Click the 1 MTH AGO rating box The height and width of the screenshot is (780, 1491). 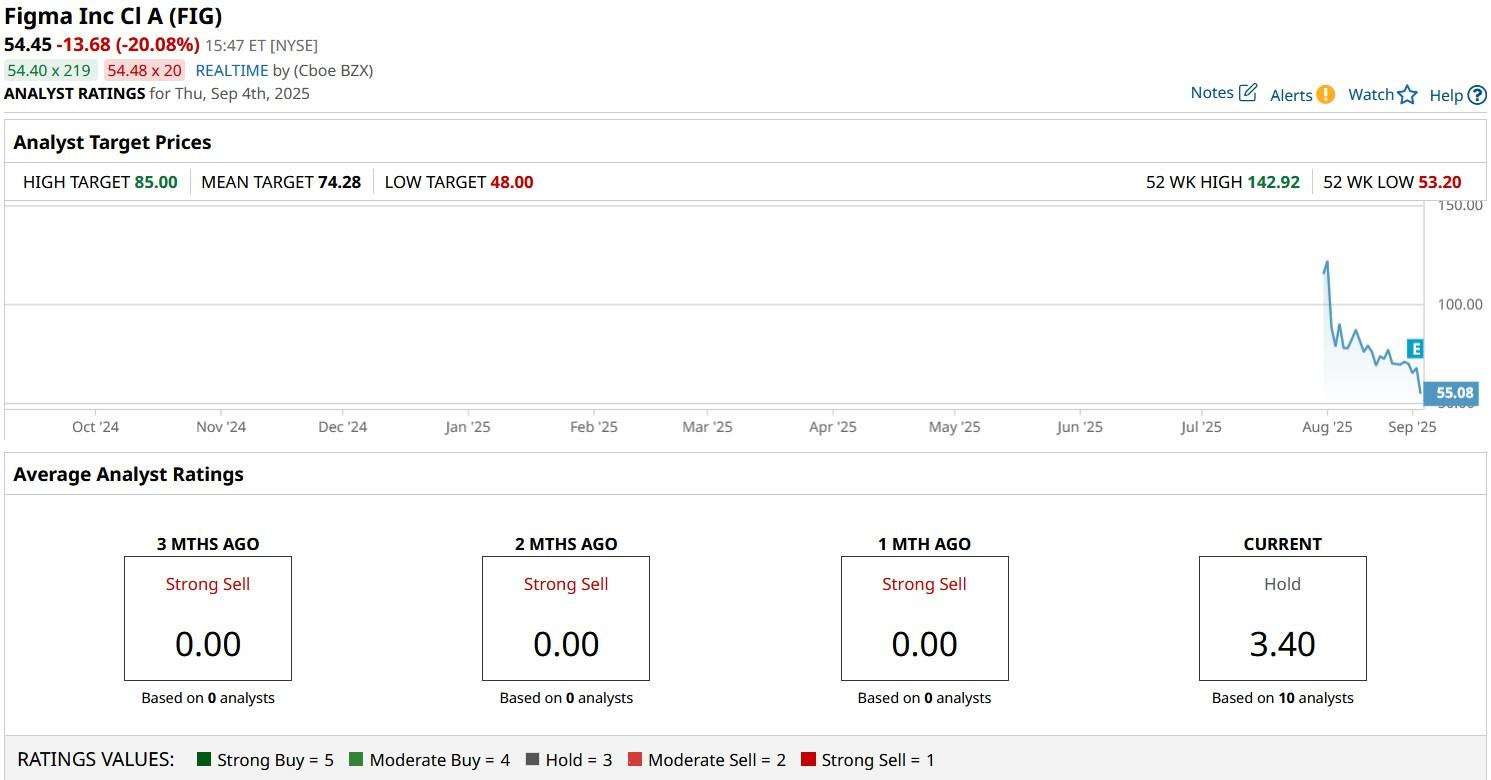tap(924, 618)
